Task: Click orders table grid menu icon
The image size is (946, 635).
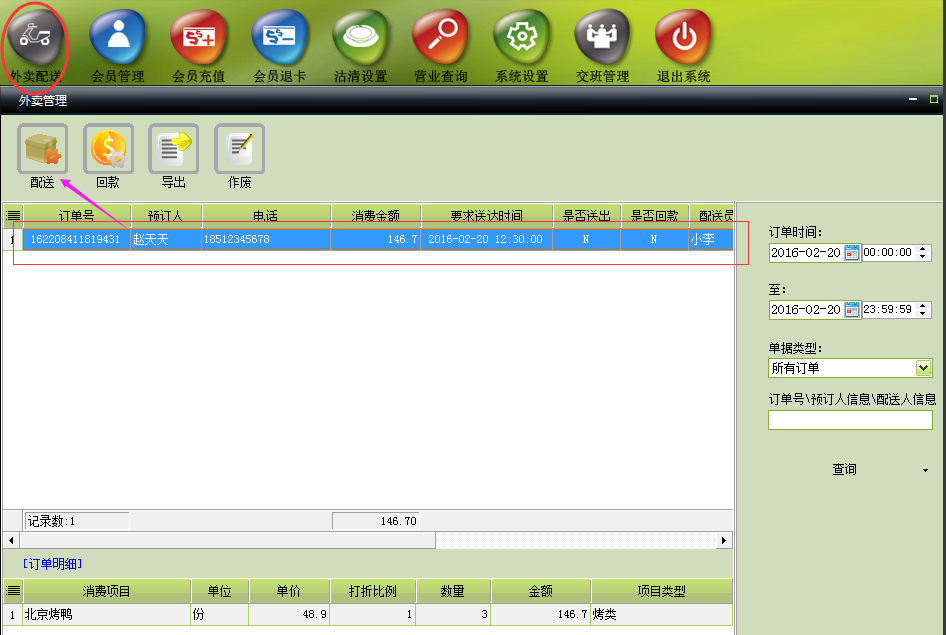Action: [13, 215]
